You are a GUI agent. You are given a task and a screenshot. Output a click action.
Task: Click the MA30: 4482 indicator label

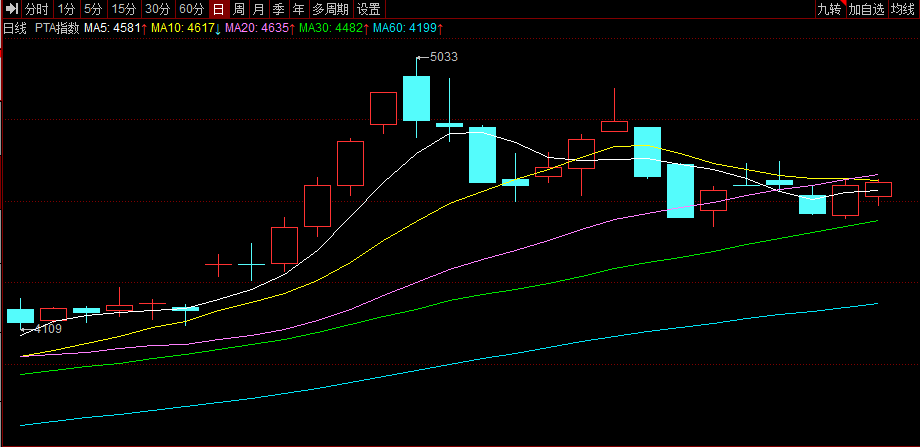coord(334,28)
